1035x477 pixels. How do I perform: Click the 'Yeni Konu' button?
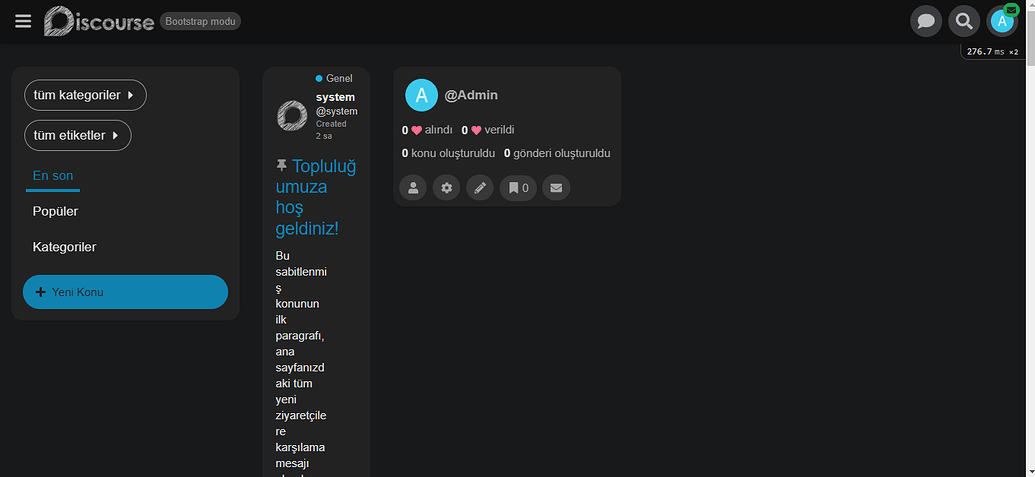(125, 292)
